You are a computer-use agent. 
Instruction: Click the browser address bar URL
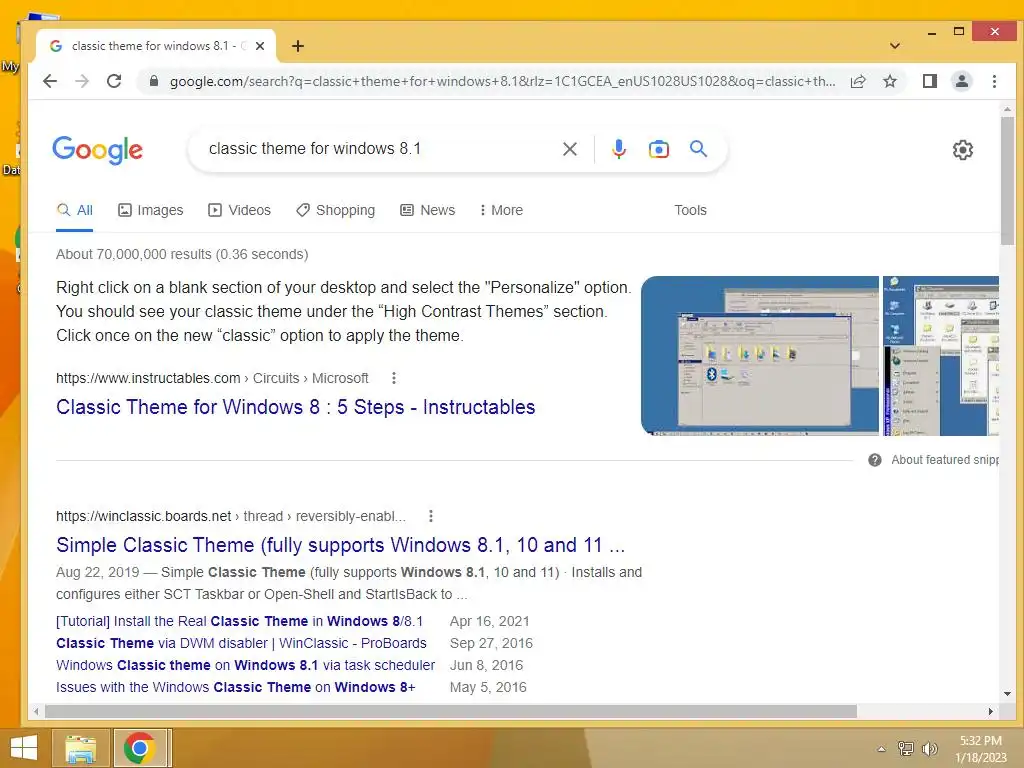502,81
